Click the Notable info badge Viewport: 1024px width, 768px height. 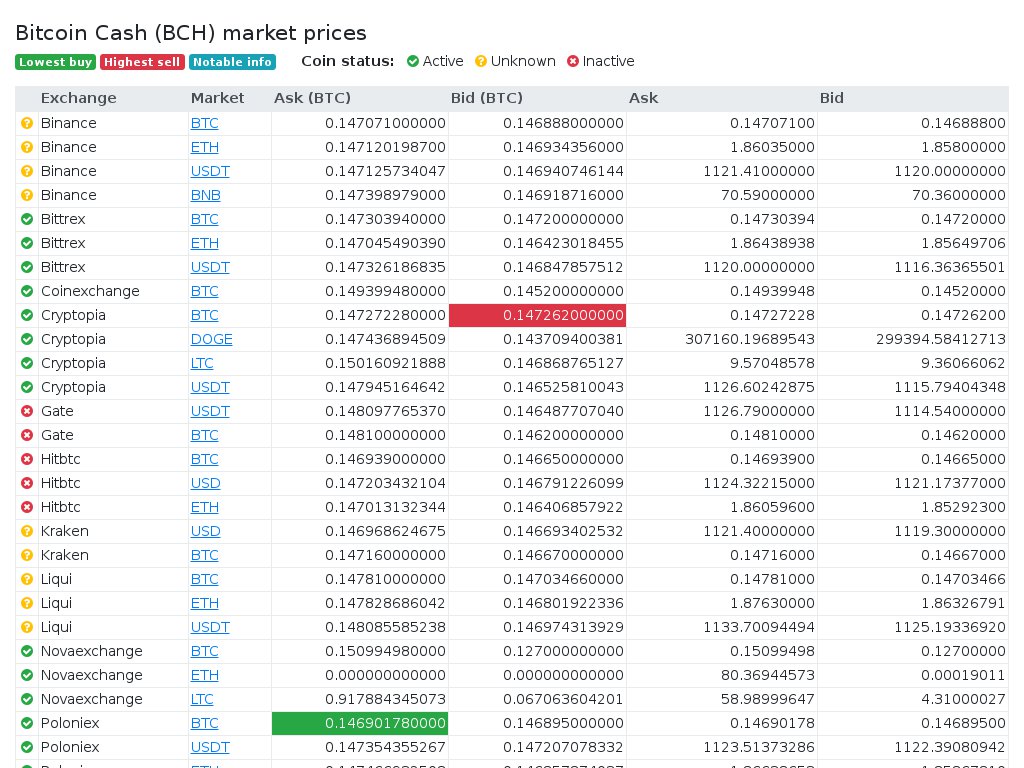click(x=232, y=62)
